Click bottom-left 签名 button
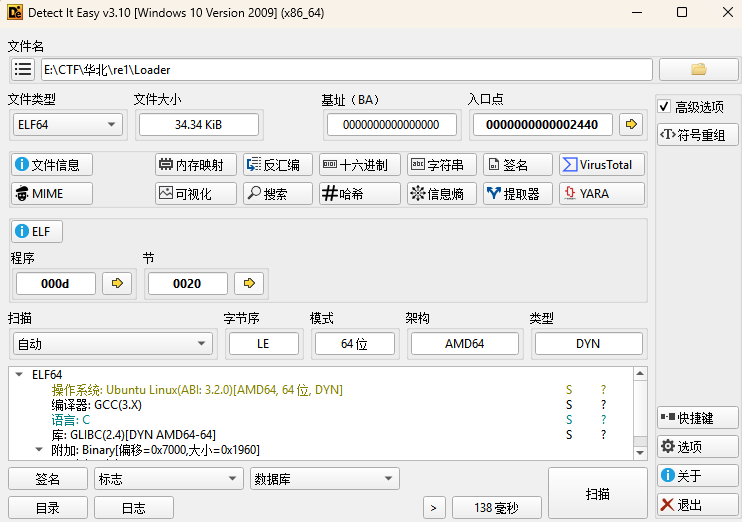This screenshot has width=742, height=522. [48, 478]
